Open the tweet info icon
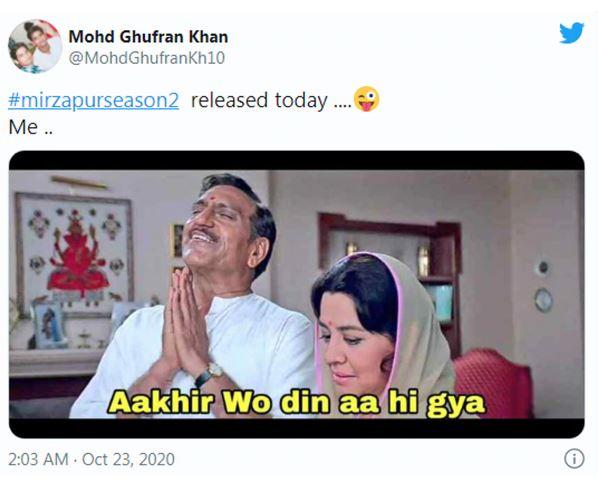 coord(574,459)
